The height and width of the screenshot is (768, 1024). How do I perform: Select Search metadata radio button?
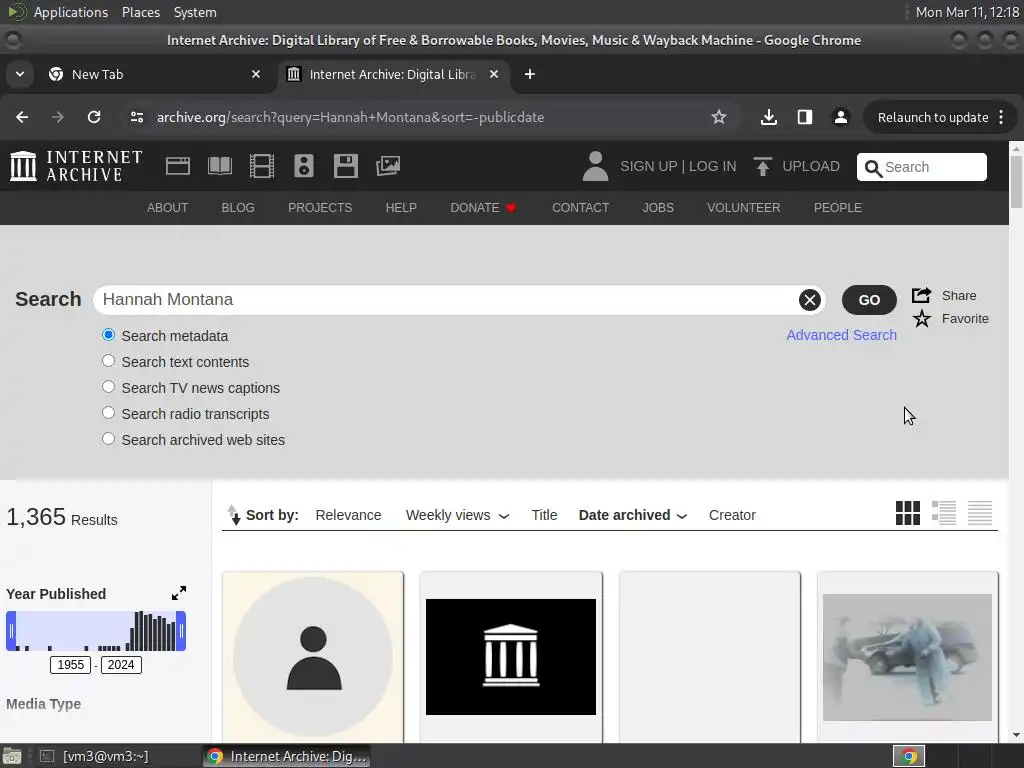[108, 335]
